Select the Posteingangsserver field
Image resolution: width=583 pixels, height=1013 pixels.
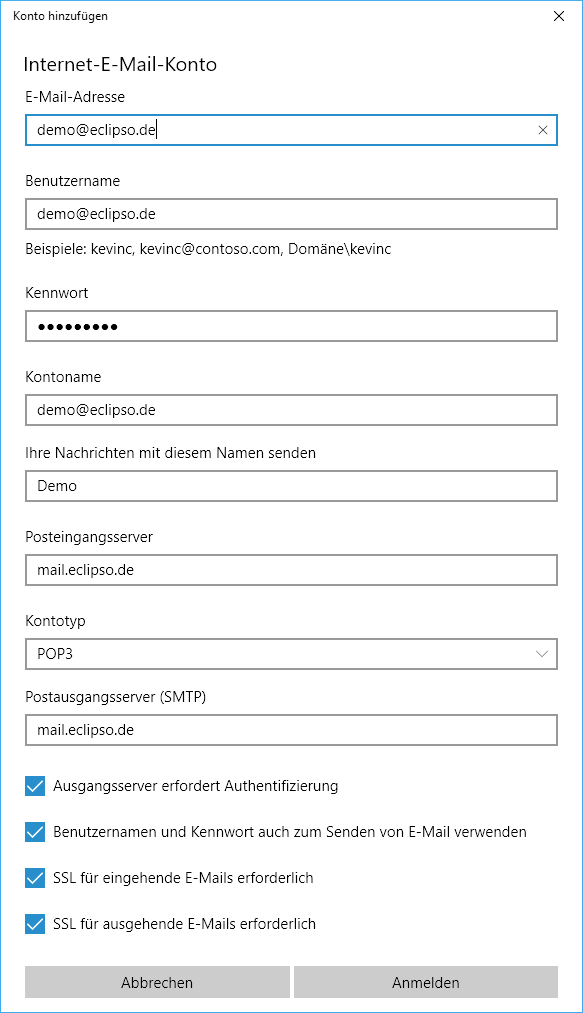(x=292, y=570)
